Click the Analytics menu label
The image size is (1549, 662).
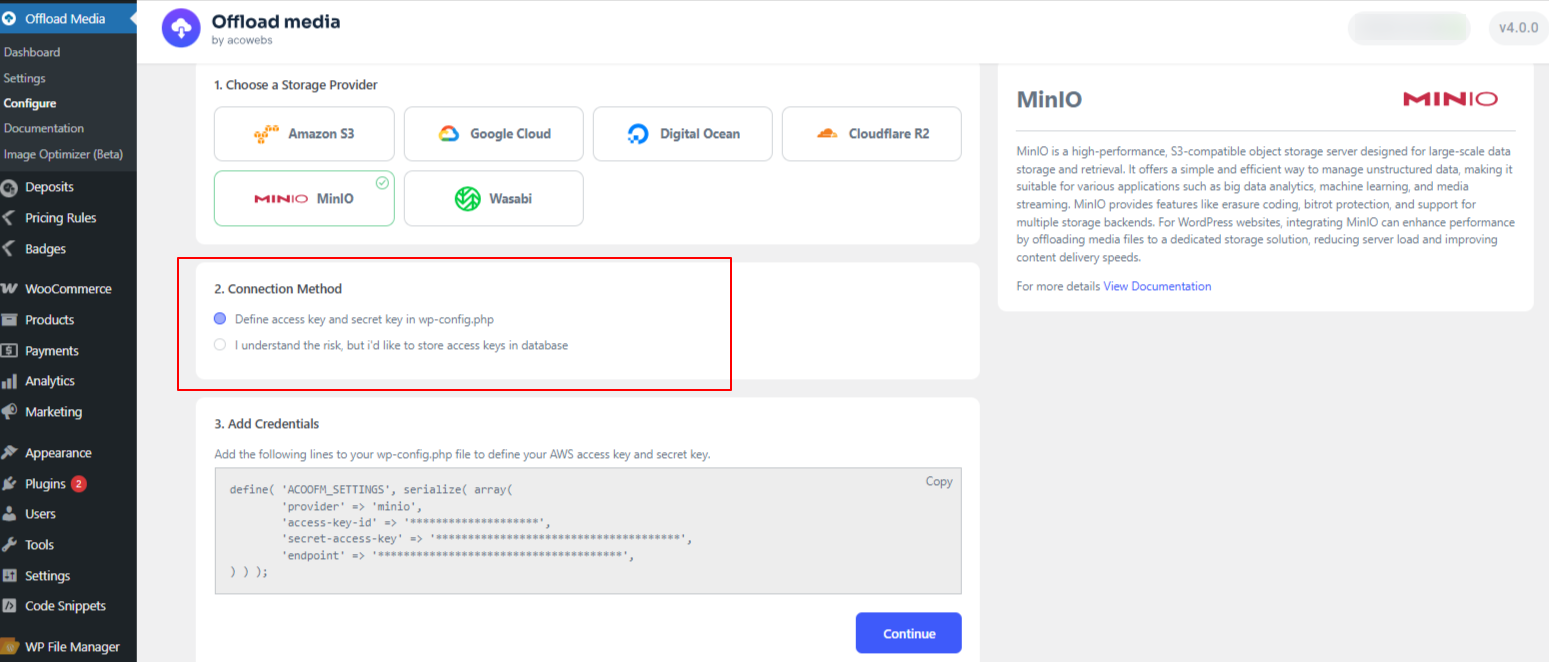(50, 381)
